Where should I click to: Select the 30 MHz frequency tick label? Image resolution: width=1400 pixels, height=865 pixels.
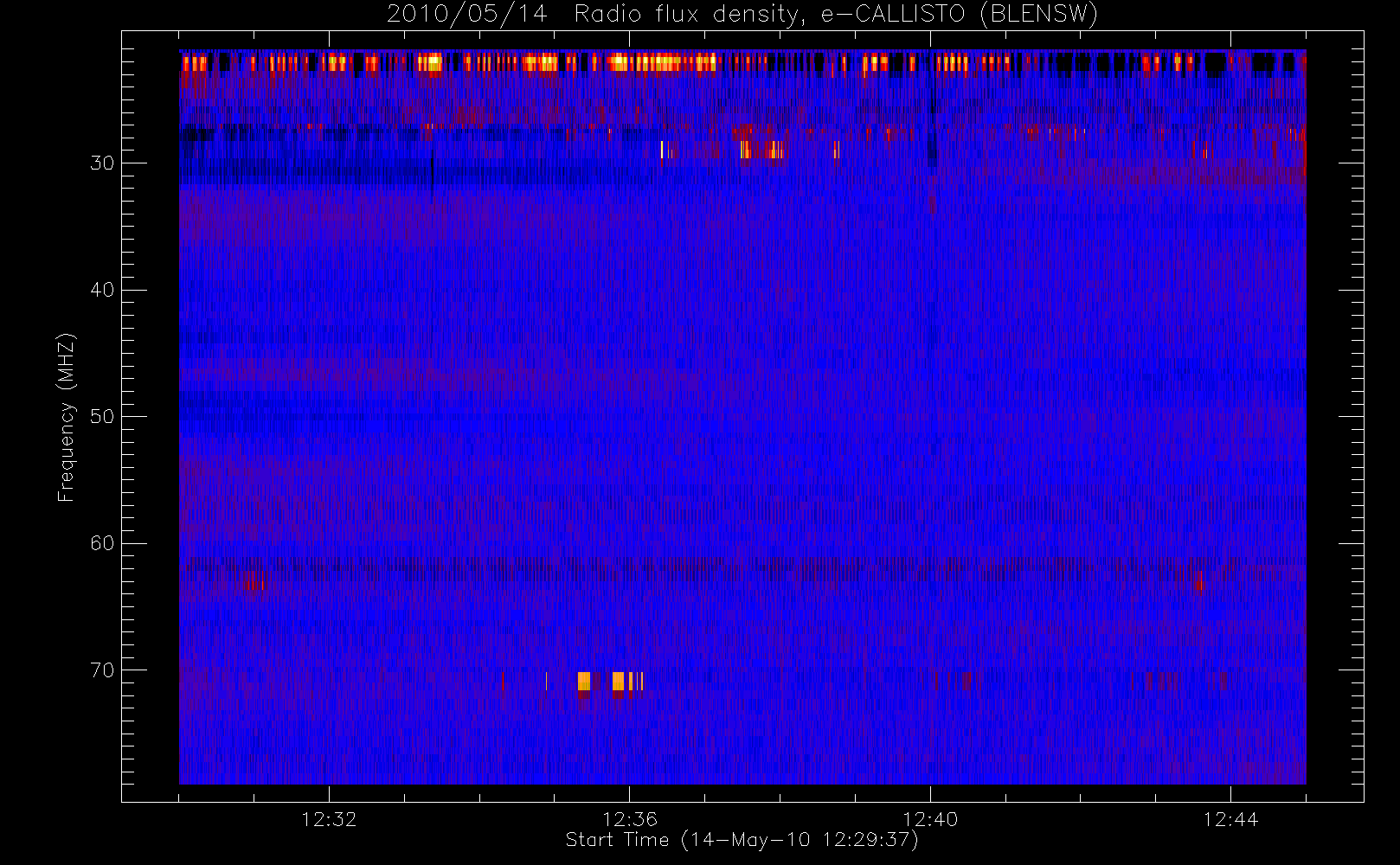click(x=102, y=163)
